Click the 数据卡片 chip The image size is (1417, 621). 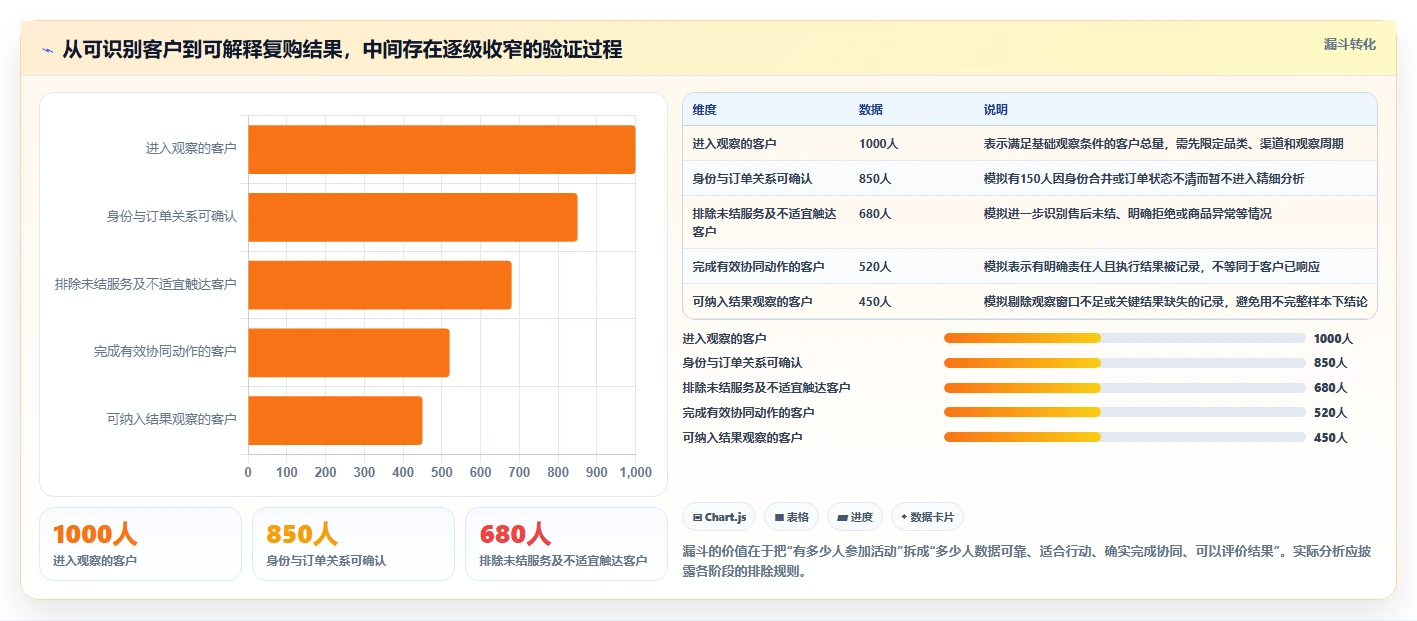point(927,517)
